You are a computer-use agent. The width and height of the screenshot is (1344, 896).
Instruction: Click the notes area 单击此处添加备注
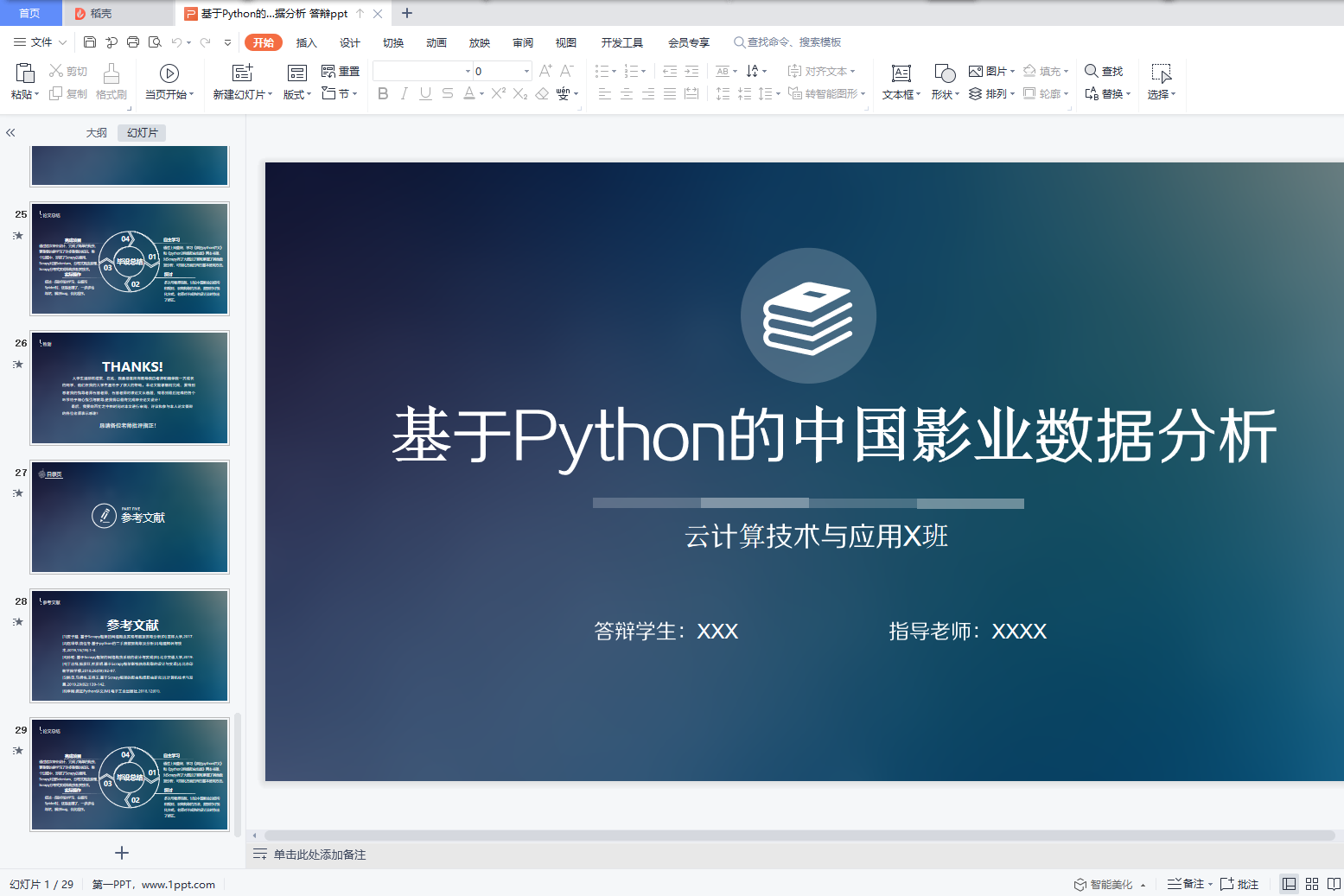click(320, 855)
